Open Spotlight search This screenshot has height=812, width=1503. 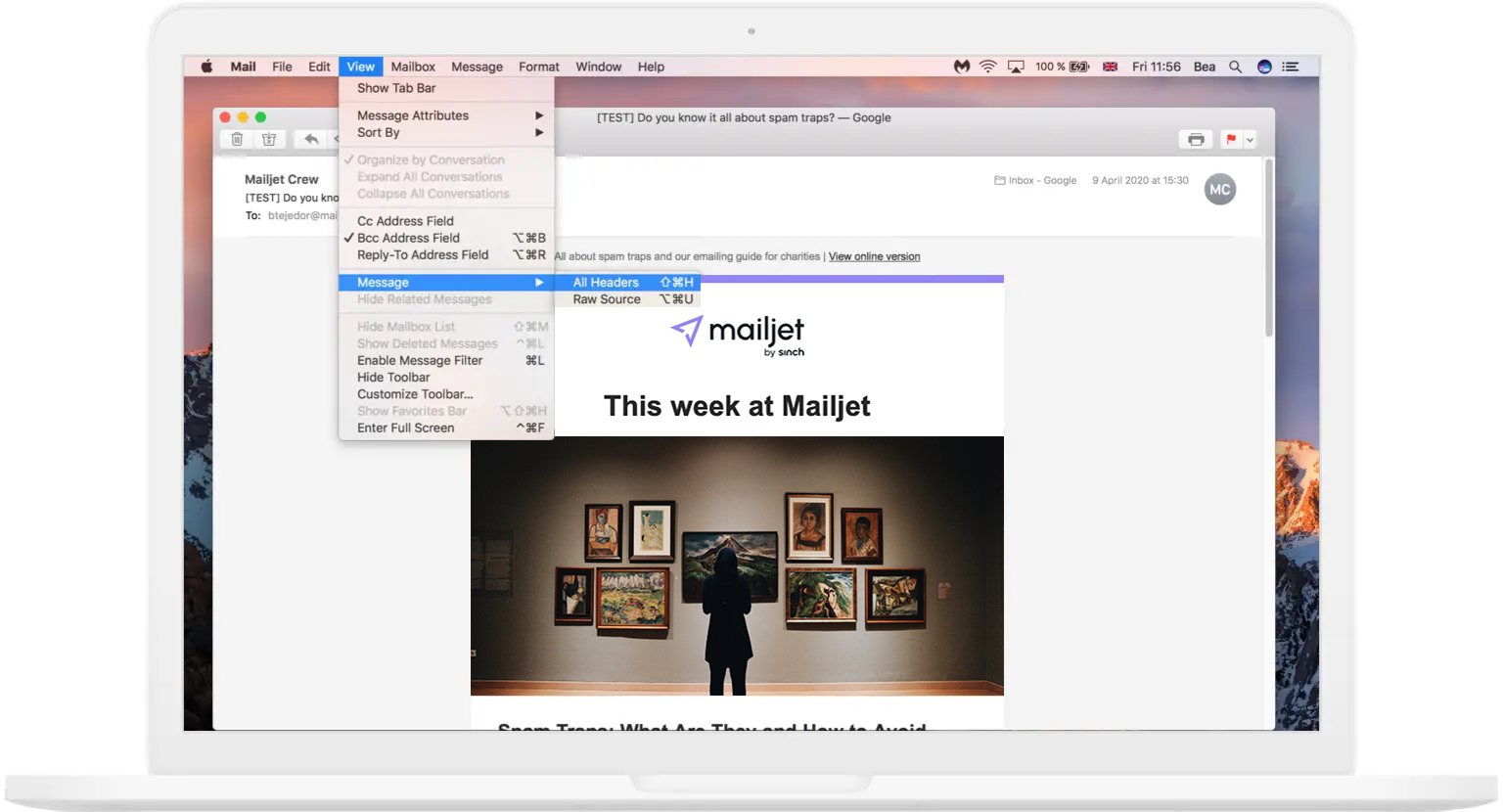1235,67
